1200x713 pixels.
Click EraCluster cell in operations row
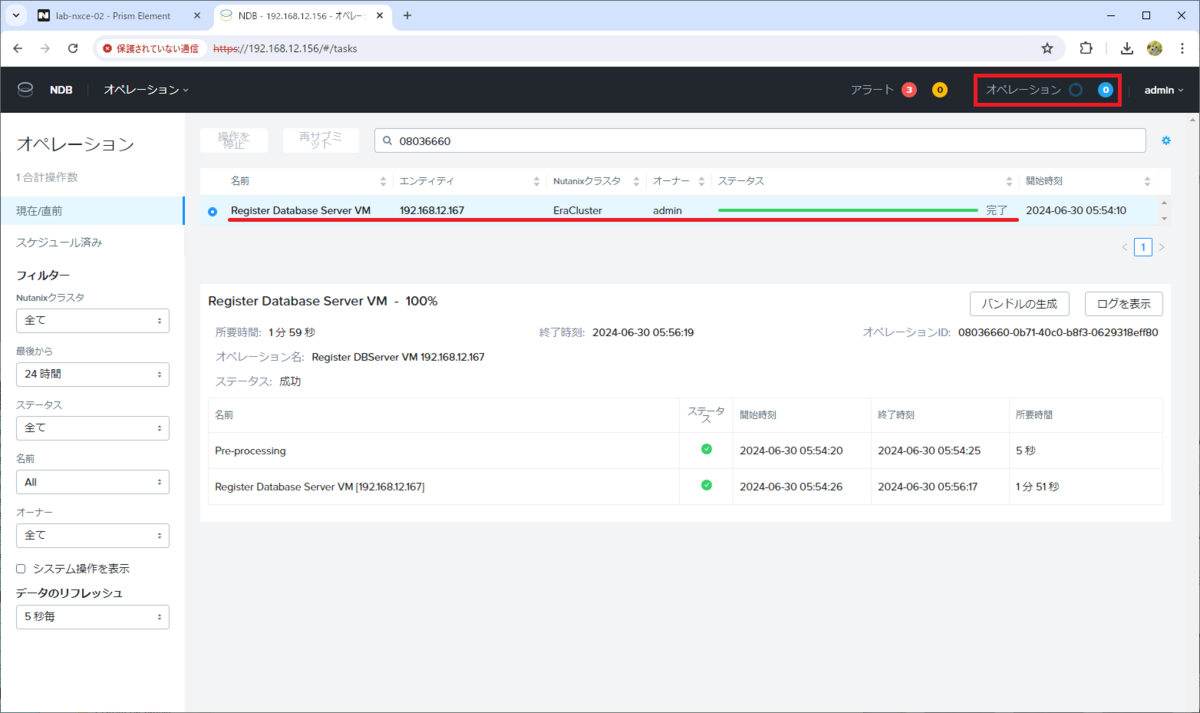coord(577,211)
